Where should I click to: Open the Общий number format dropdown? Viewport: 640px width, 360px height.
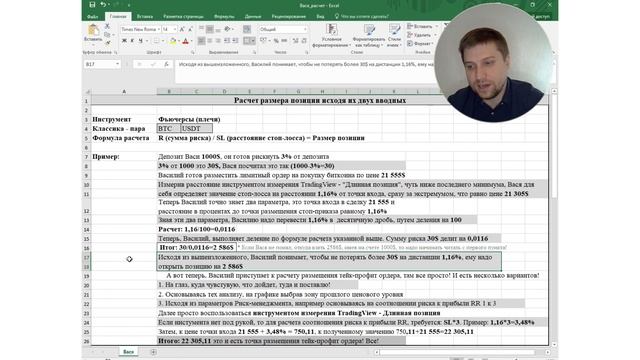(x=305, y=29)
